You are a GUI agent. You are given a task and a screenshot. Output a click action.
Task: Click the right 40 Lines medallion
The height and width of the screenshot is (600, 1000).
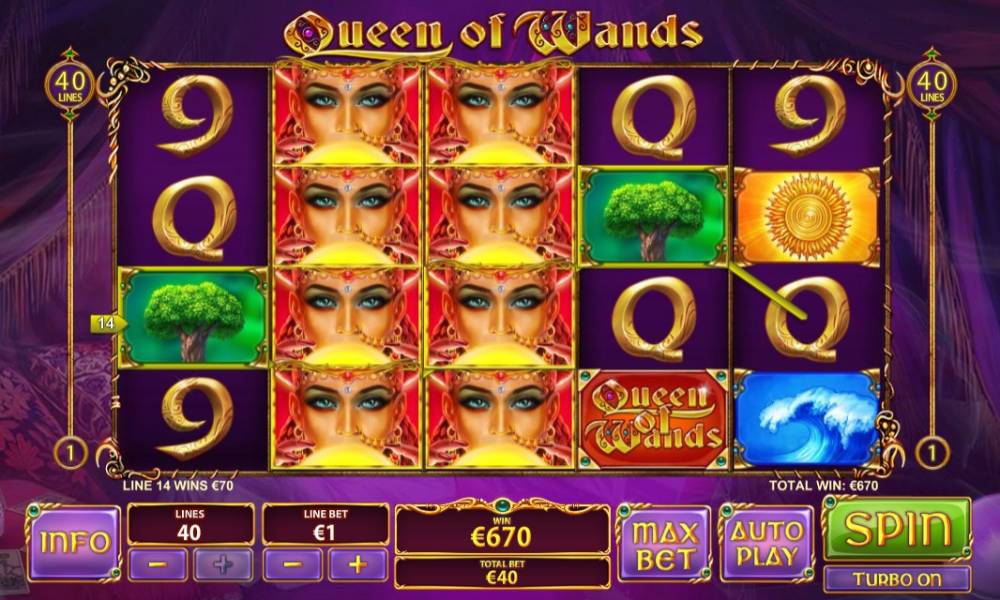(932, 85)
